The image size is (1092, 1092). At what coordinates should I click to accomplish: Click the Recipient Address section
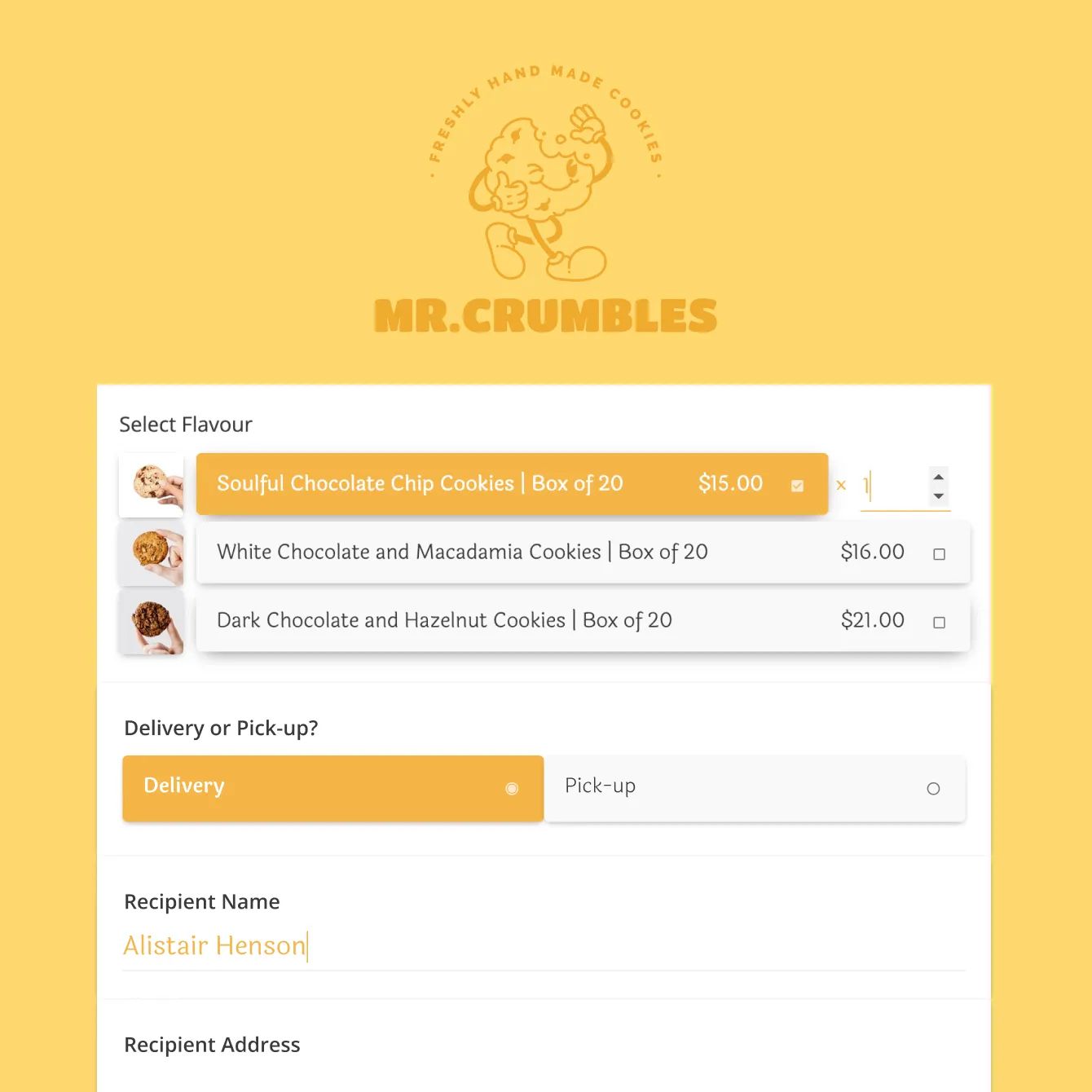212,1045
